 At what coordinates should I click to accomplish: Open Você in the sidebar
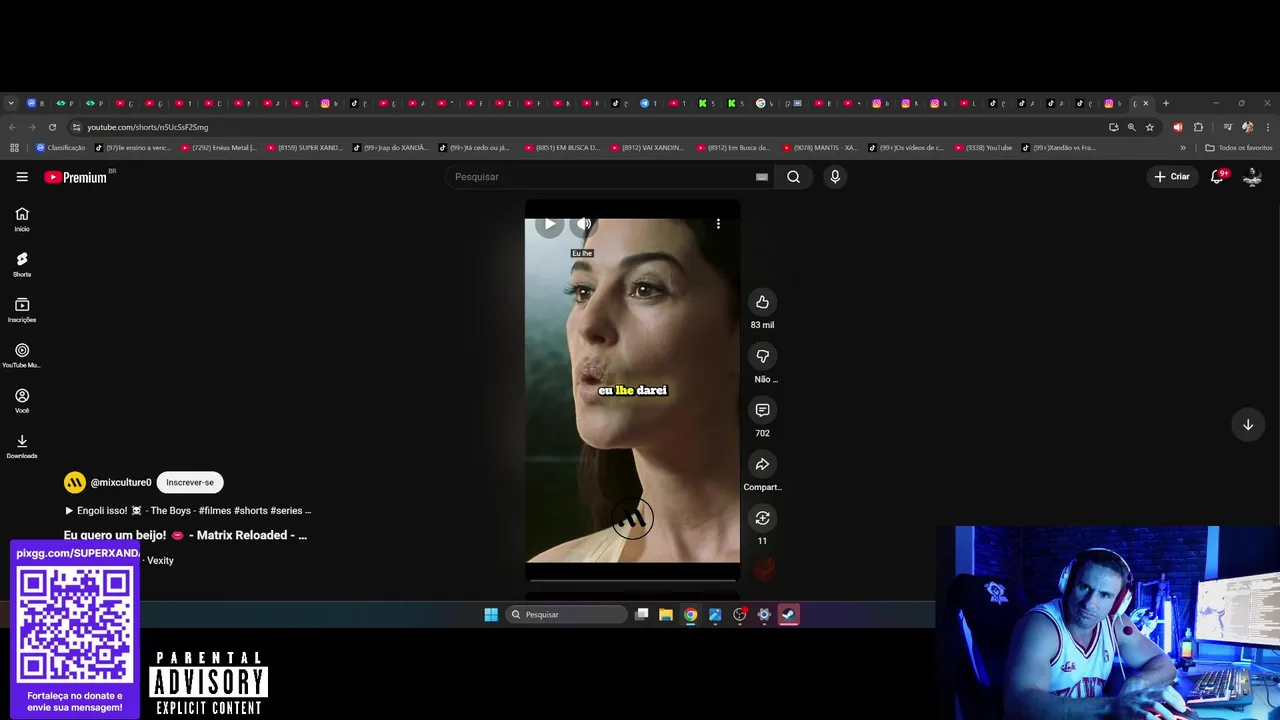pyautogui.click(x=22, y=401)
